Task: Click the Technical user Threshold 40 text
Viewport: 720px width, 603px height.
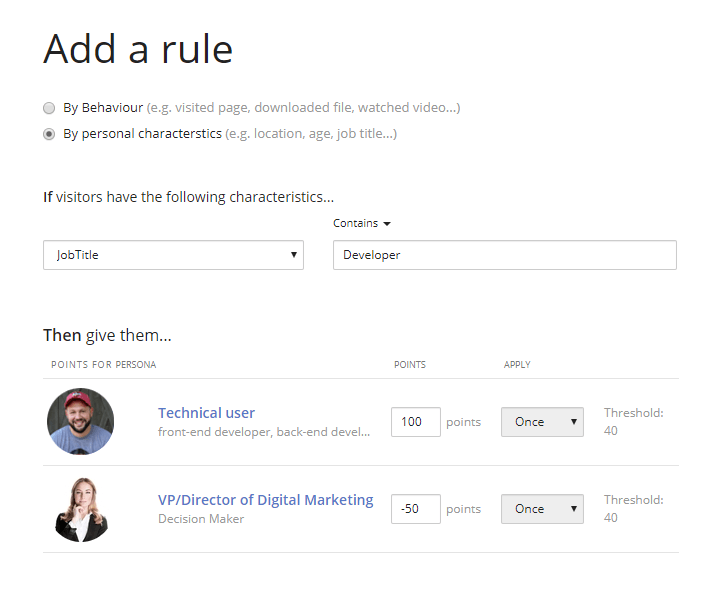Action: click(632, 422)
